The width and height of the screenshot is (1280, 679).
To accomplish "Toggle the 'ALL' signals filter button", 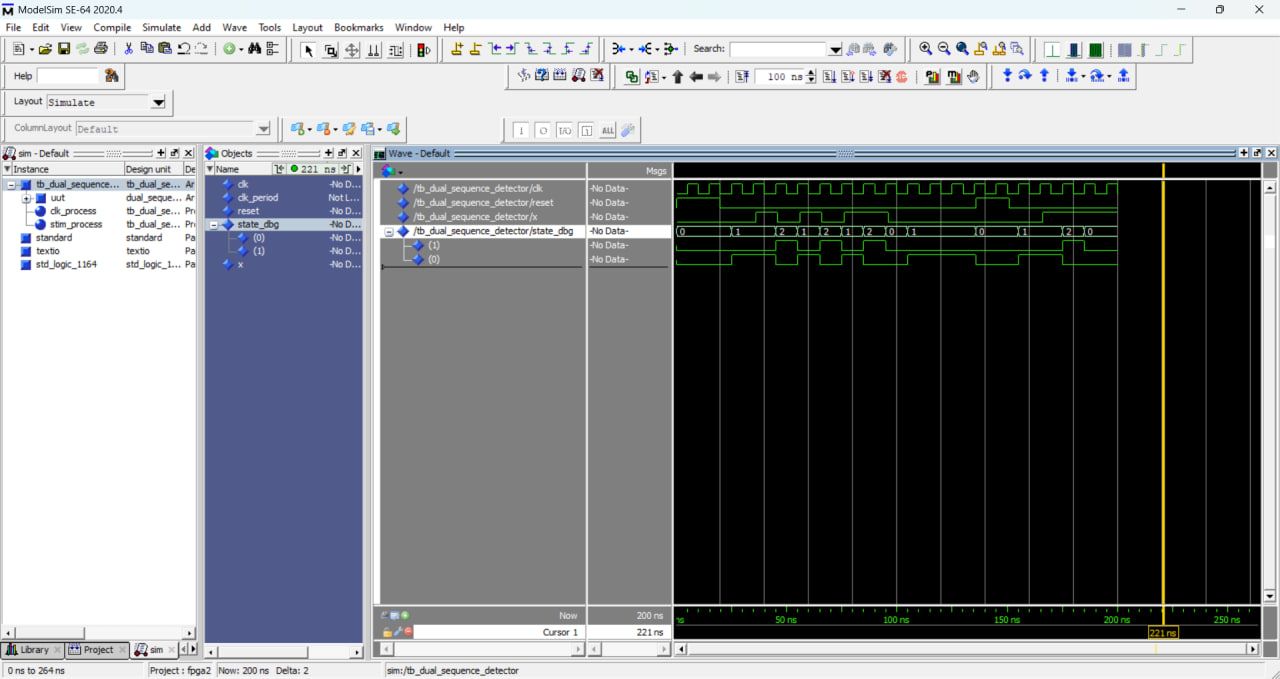I will [x=608, y=130].
